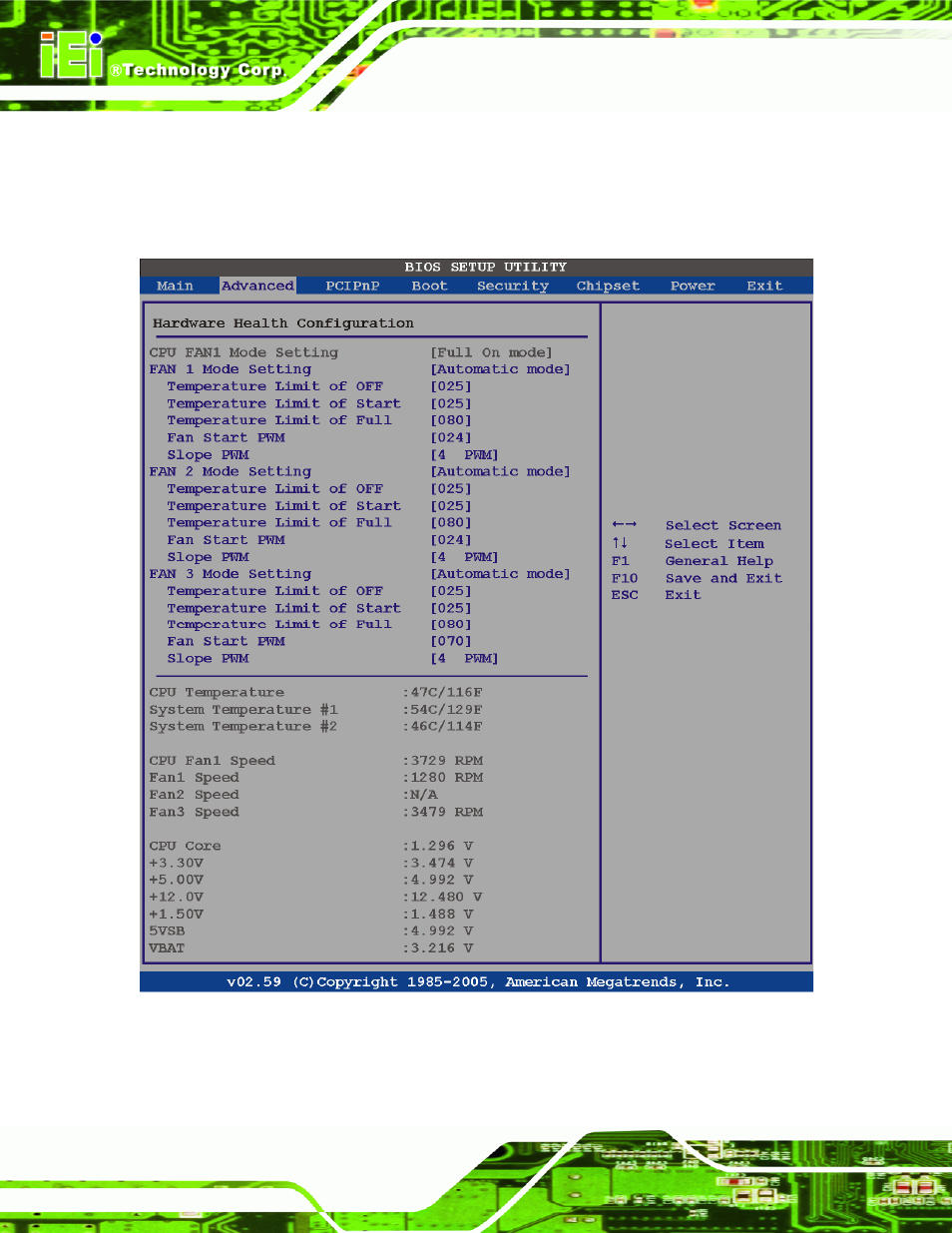This screenshot has height=1233, width=952.
Task: Select FAN 2 Temperature Limit of Start
Action: tap(283, 506)
